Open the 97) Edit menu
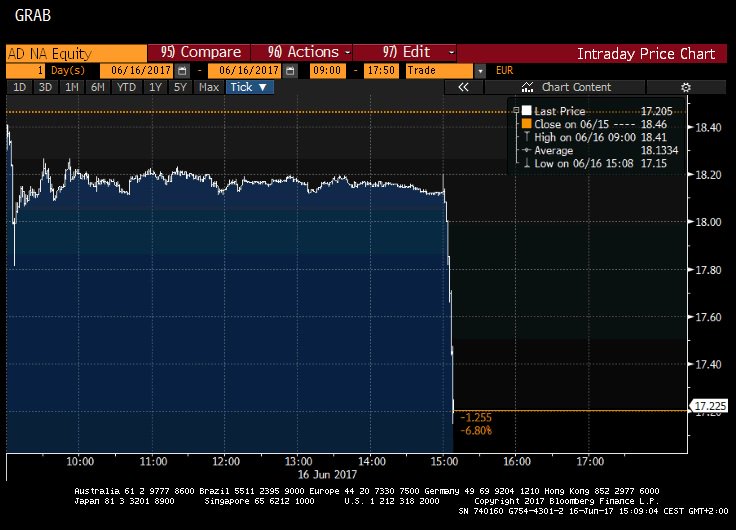Viewport: 736px width, 530px height. (x=405, y=53)
